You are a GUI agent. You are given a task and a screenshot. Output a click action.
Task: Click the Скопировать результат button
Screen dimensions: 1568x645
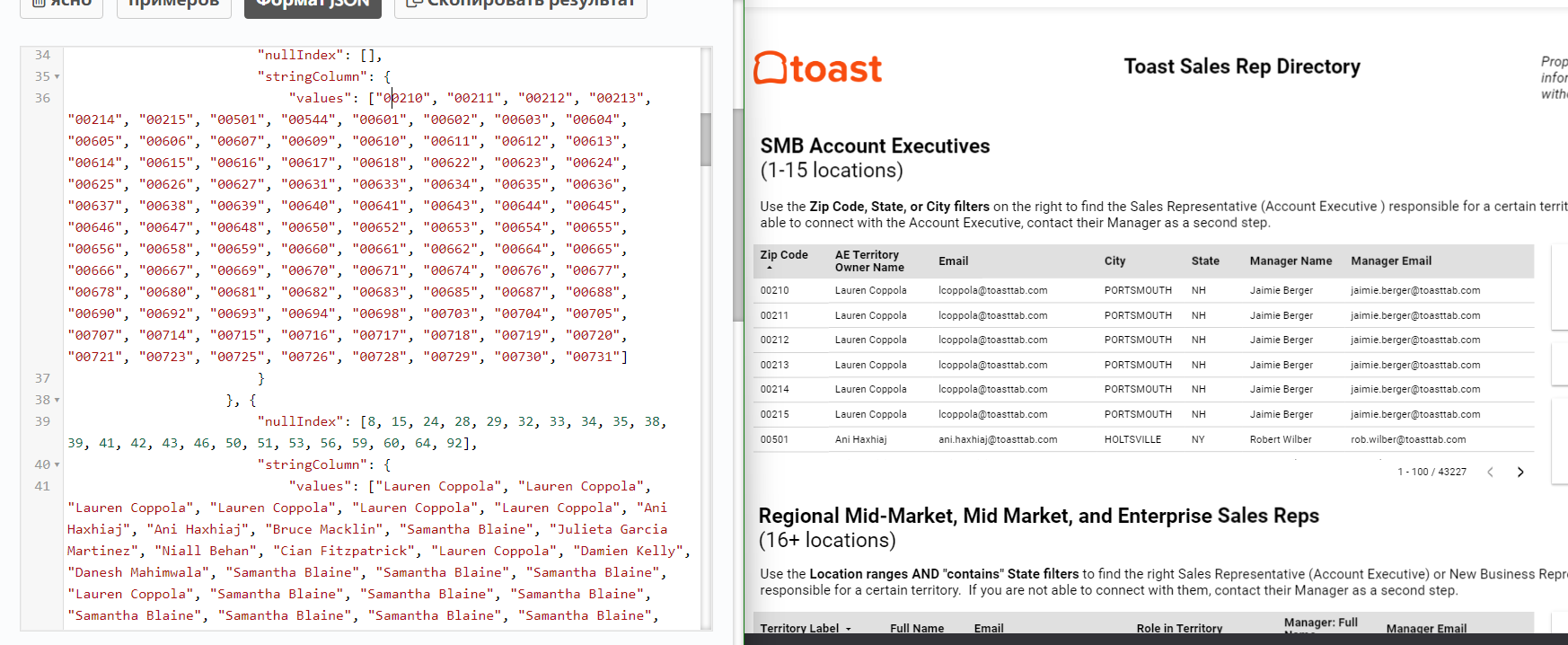521,4
